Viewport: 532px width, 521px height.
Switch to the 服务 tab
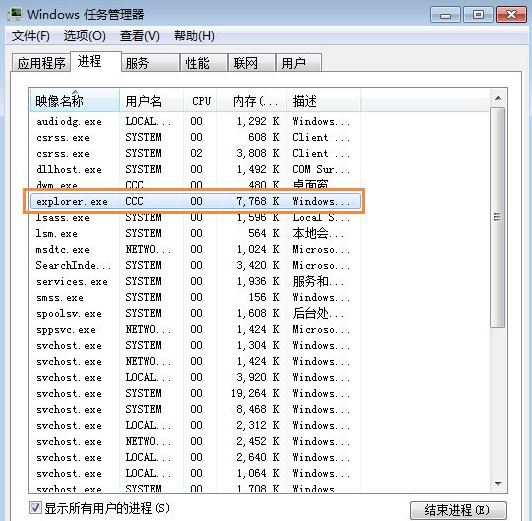(x=150, y=63)
